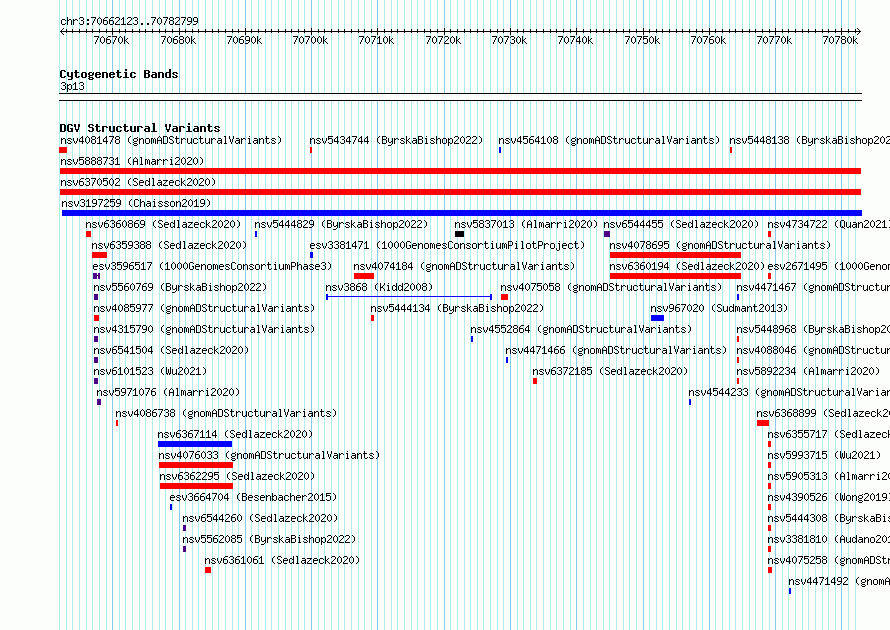Screen dimensions: 890x630
Task: Click nsv4085977 gnomADStructuralVariants label
Action: (204, 308)
